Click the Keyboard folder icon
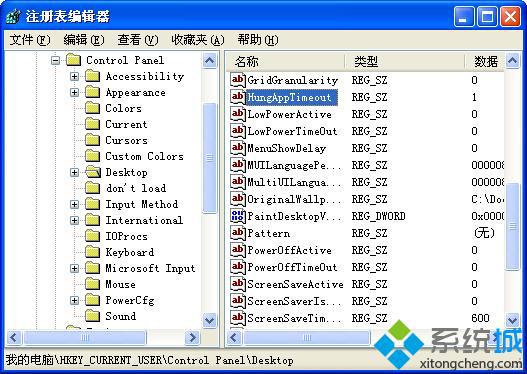This screenshot has width=527, height=374. [93, 252]
